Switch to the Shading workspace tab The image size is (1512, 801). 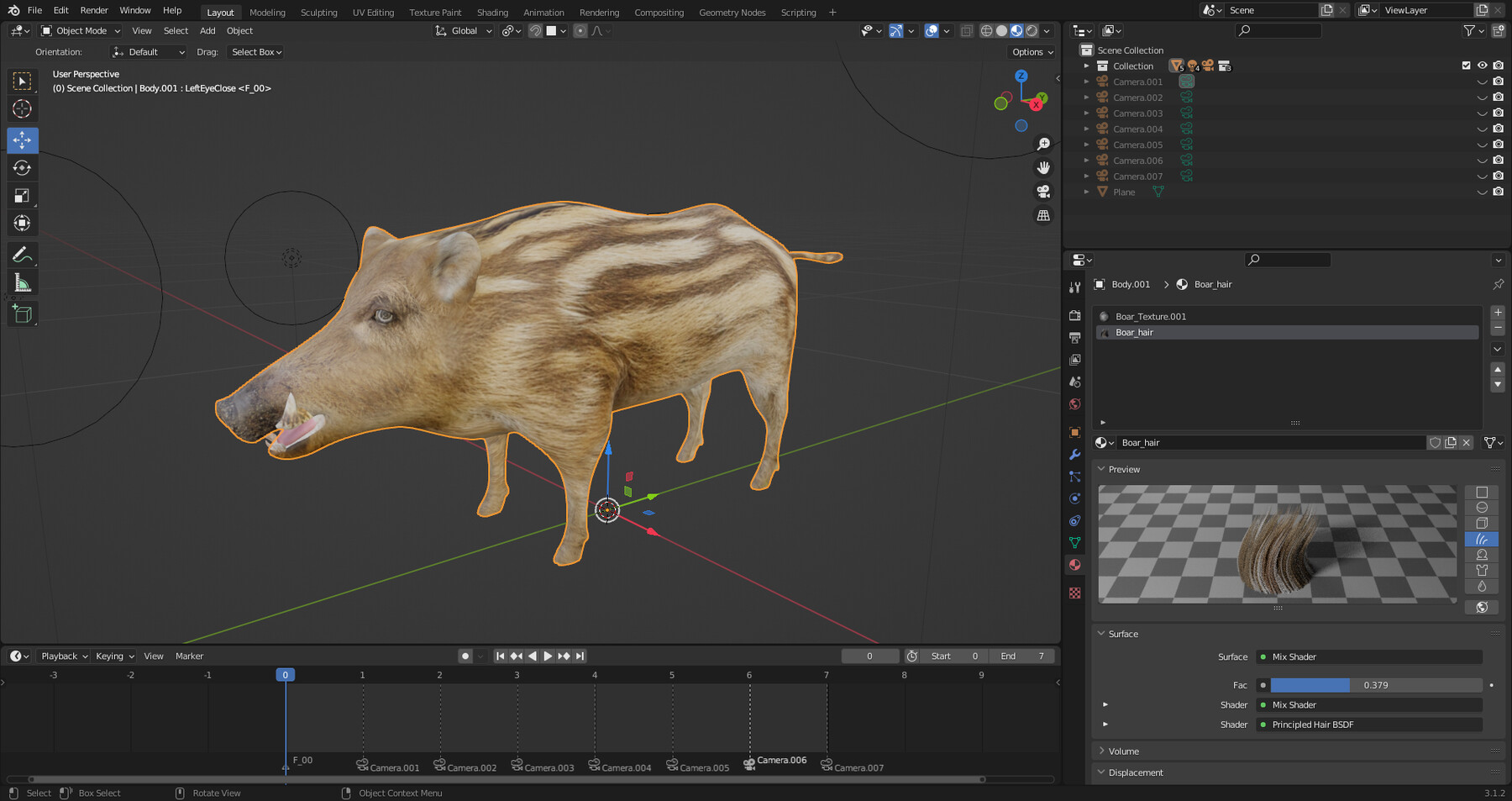492,12
